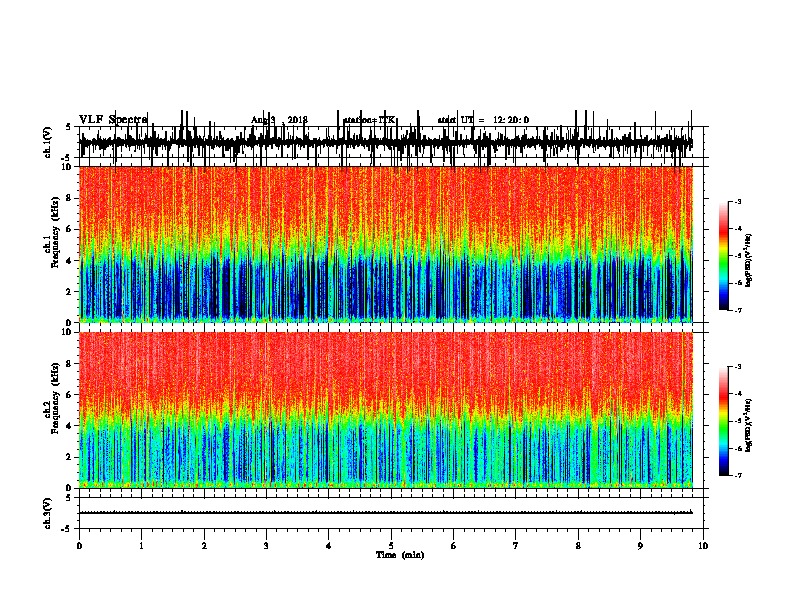Viewport: 792px width, 612px height.
Task: Click time axis tick label 3
Action: [x=266, y=546]
